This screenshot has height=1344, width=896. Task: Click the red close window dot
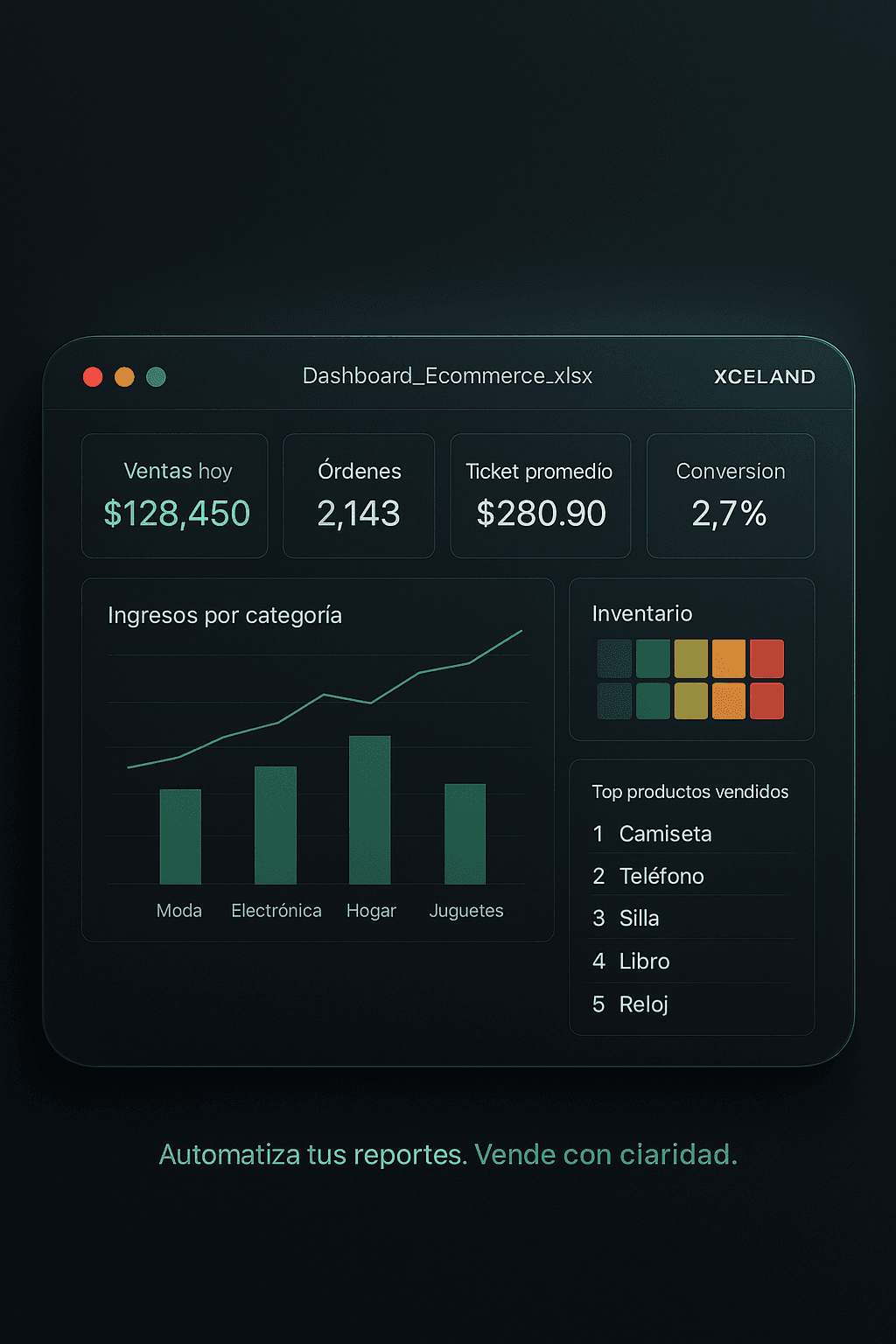click(x=93, y=377)
